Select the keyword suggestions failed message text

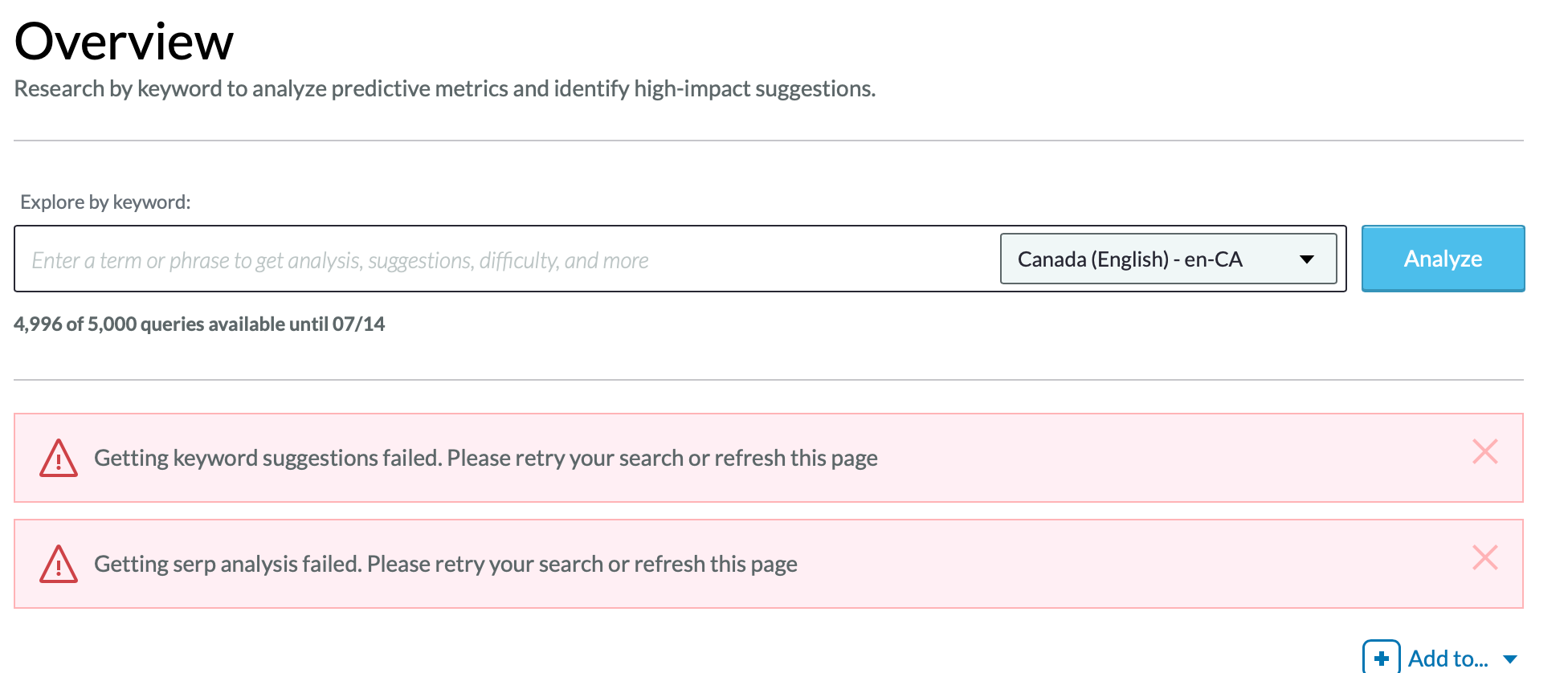pos(485,459)
